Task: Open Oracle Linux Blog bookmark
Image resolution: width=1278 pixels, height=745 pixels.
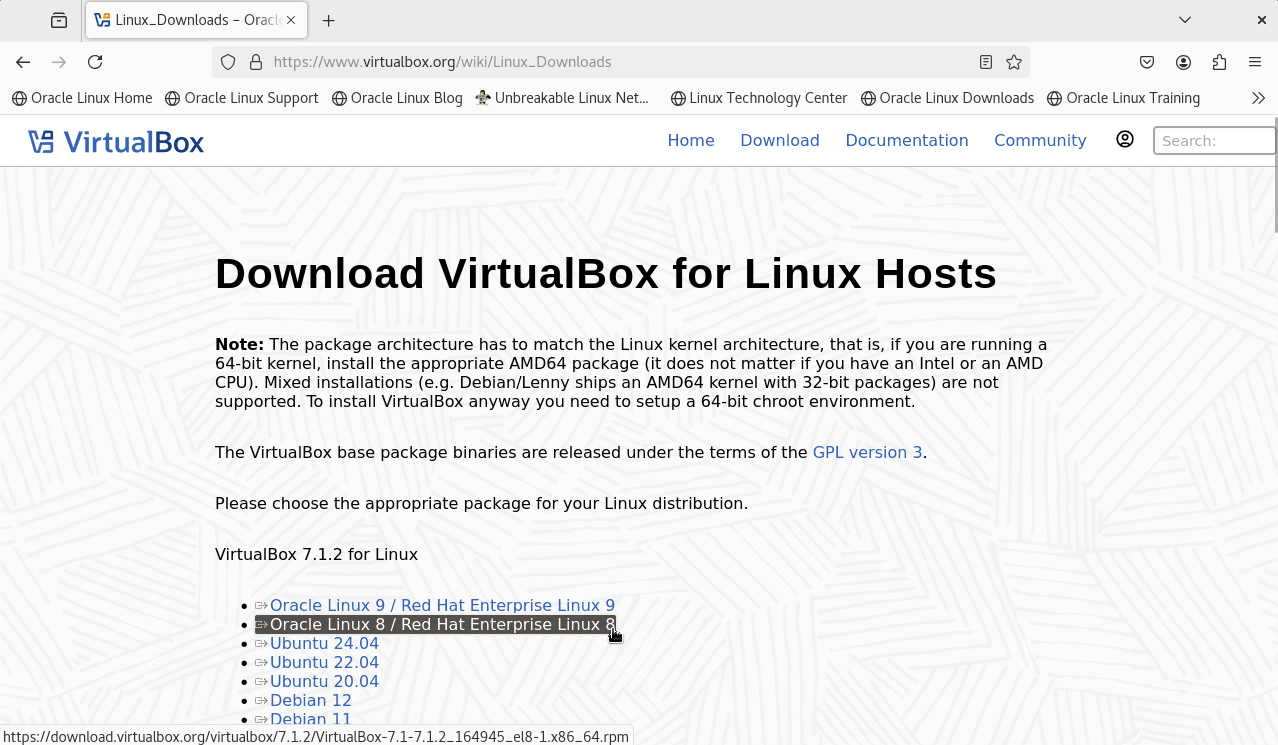Action: pos(397,98)
